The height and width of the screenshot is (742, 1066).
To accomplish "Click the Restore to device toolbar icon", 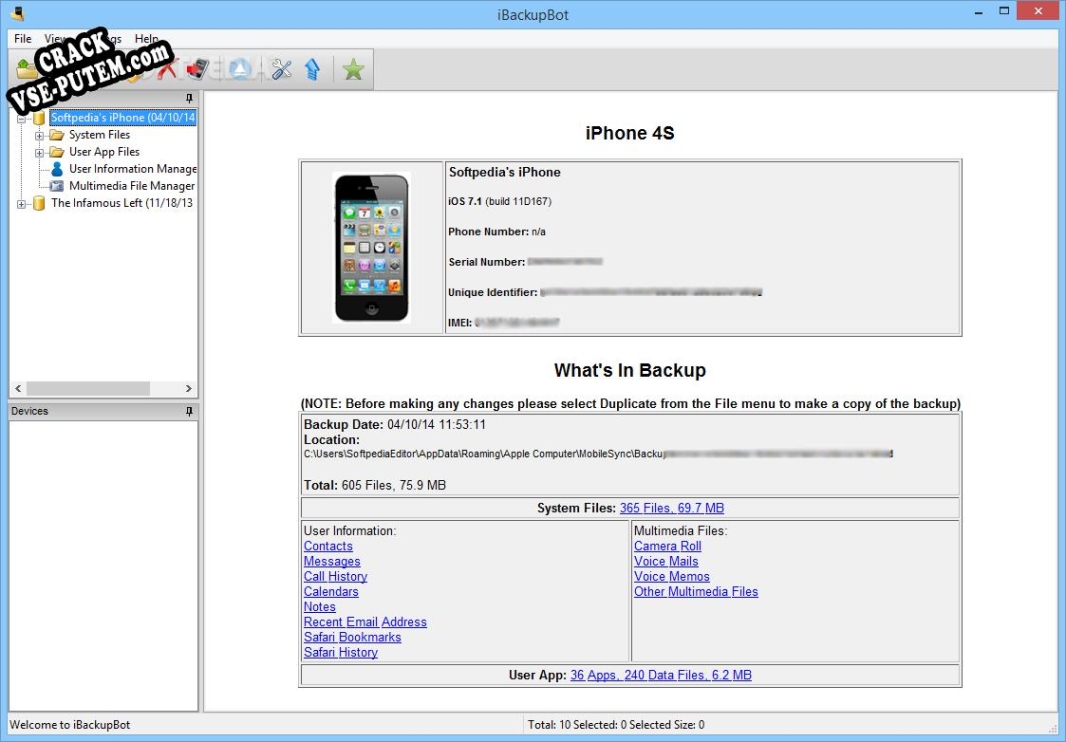I will pyautogui.click(x=198, y=69).
